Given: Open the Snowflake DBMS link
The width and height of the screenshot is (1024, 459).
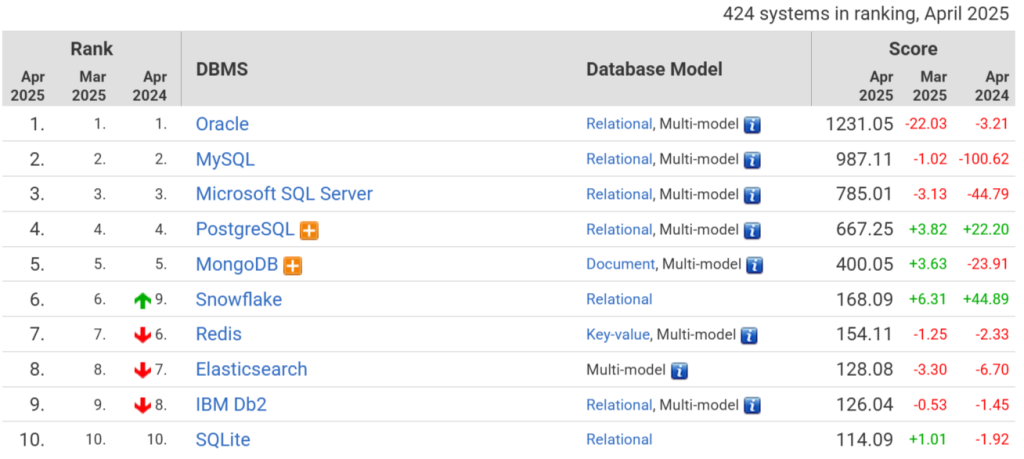Looking at the screenshot, I should (x=238, y=299).
